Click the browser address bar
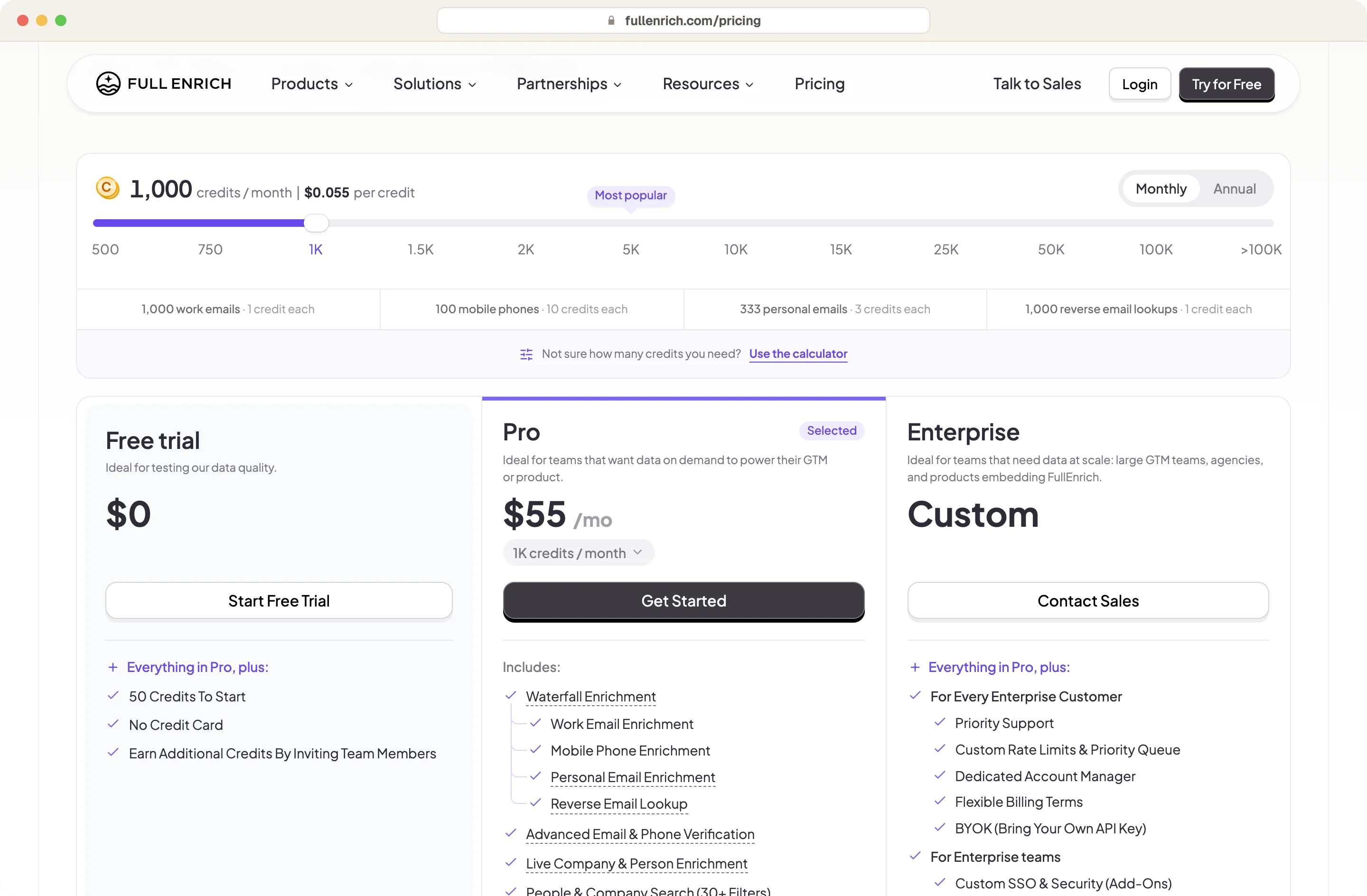This screenshot has height=896, width=1367. (683, 21)
